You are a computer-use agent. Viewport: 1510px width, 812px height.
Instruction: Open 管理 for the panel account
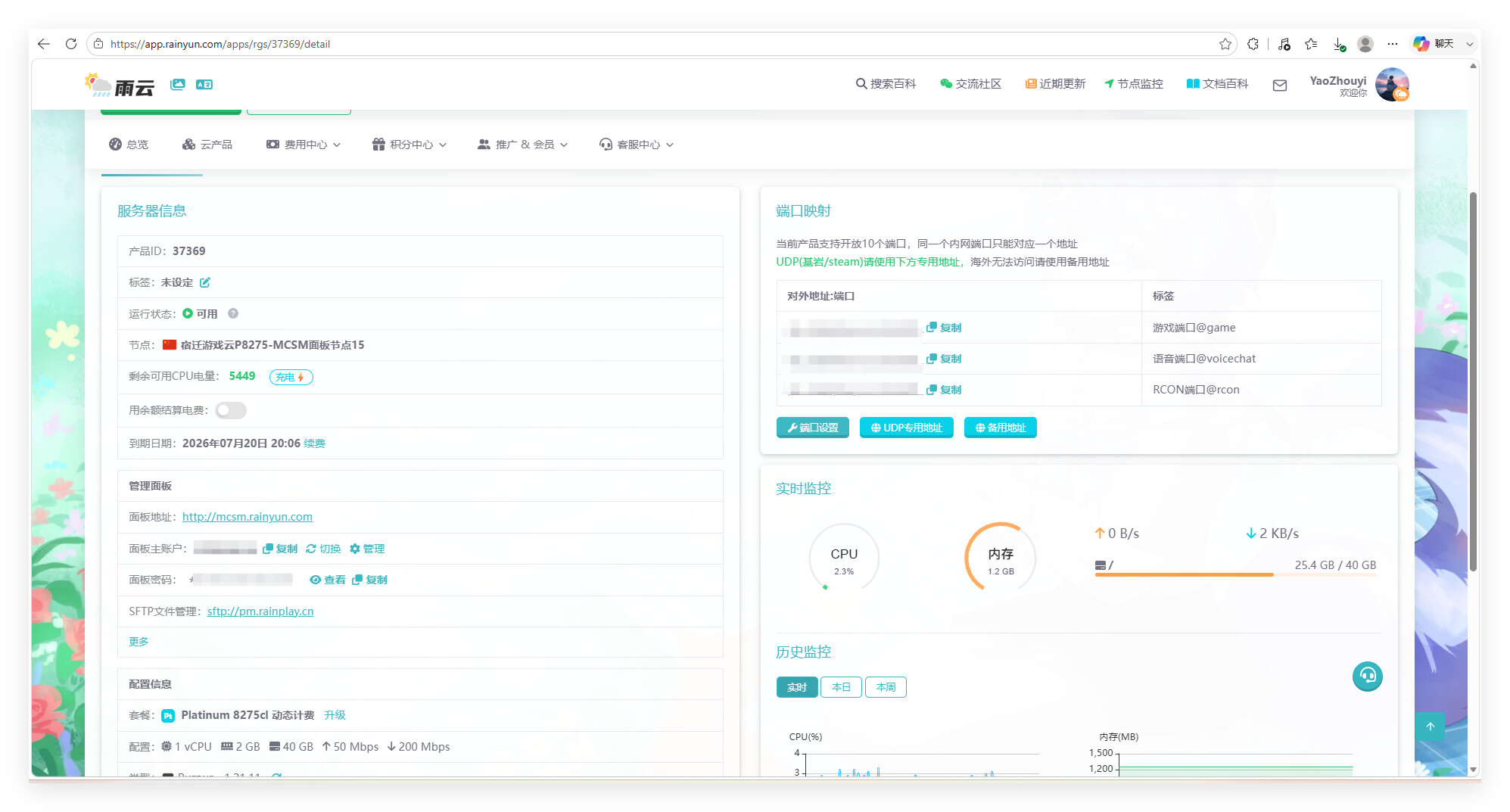[367, 549]
